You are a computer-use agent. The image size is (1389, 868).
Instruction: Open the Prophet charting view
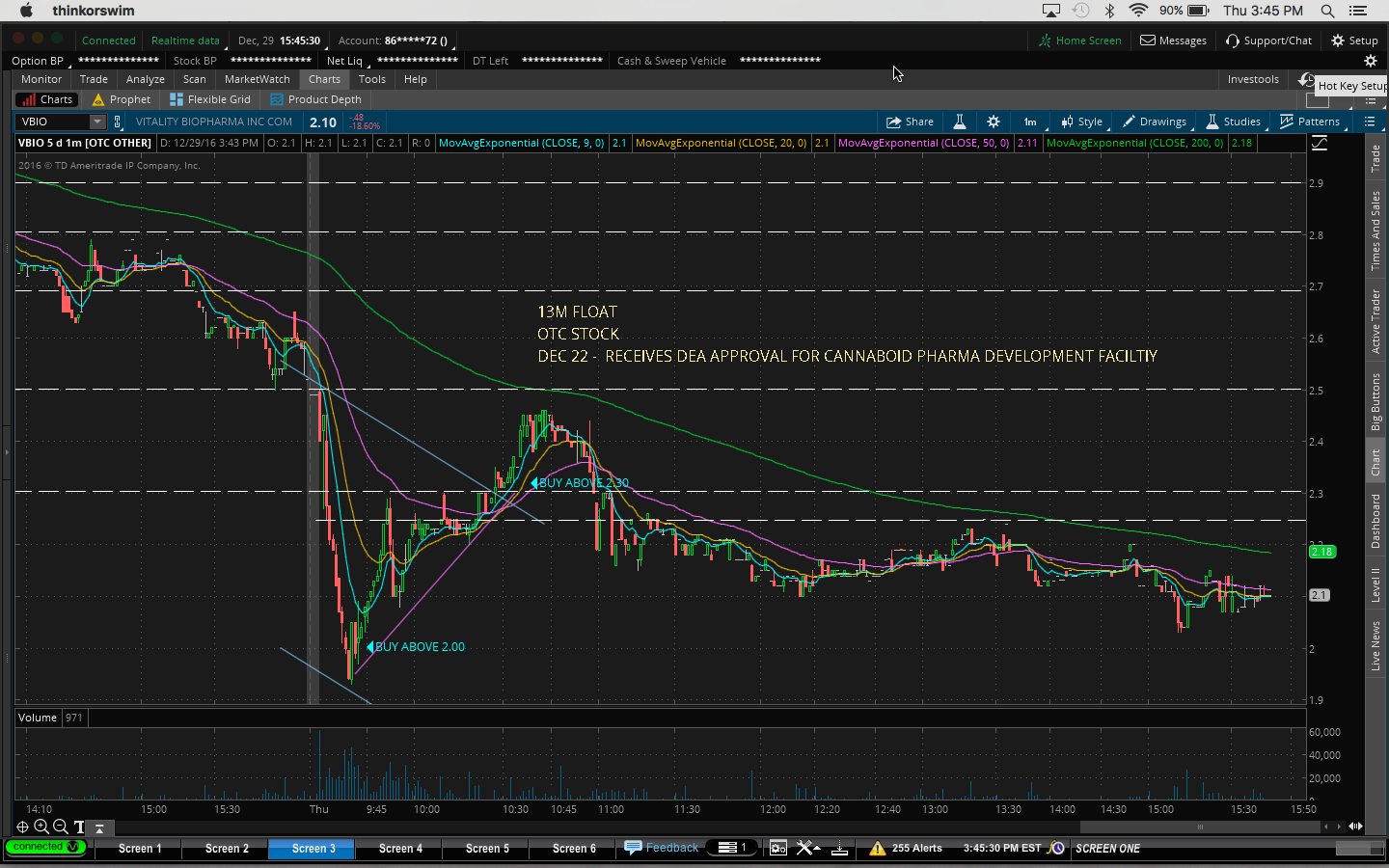coord(122,99)
